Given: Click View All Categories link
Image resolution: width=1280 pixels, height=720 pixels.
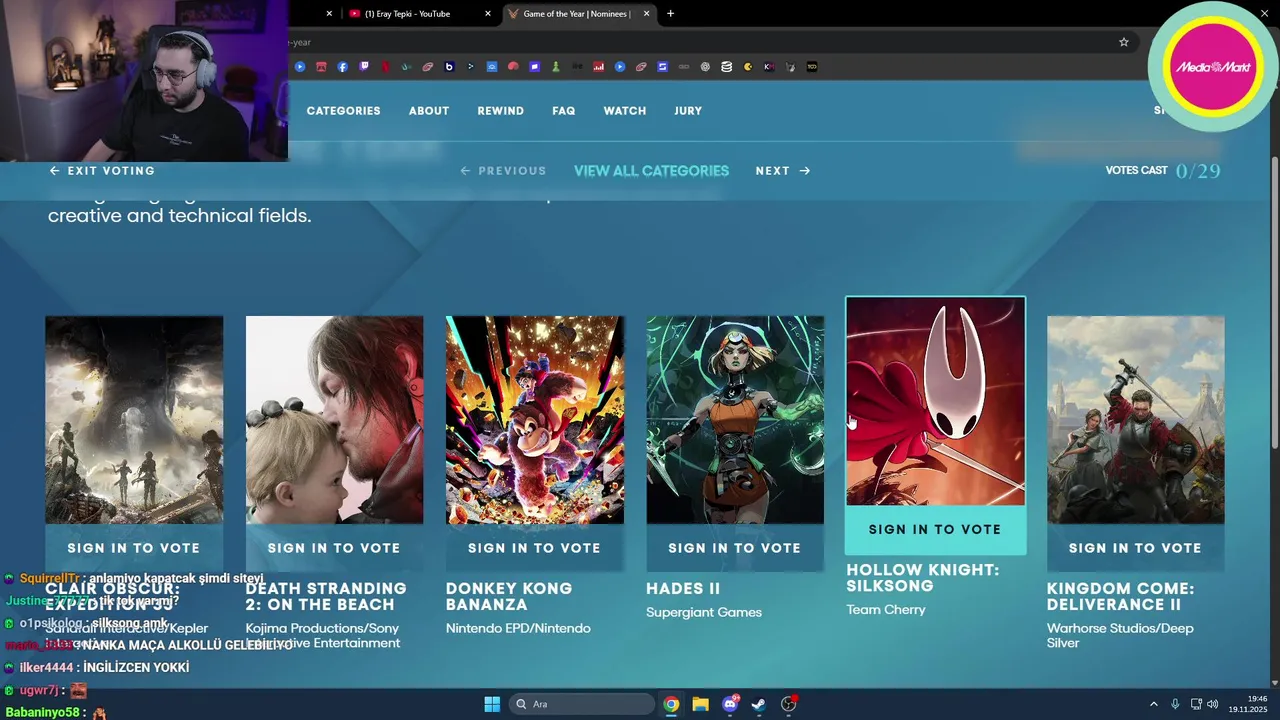Looking at the screenshot, I should [x=651, y=171].
